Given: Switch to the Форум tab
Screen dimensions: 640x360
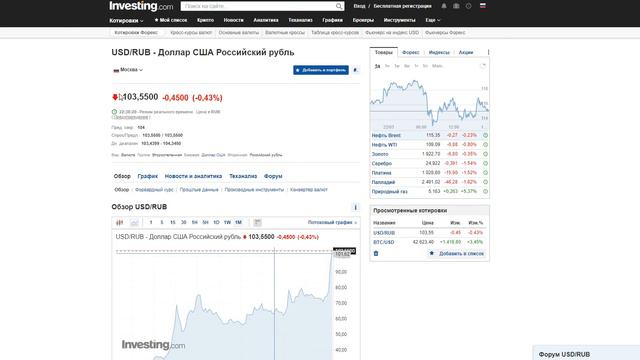Looking at the screenshot, I should 273,176.
